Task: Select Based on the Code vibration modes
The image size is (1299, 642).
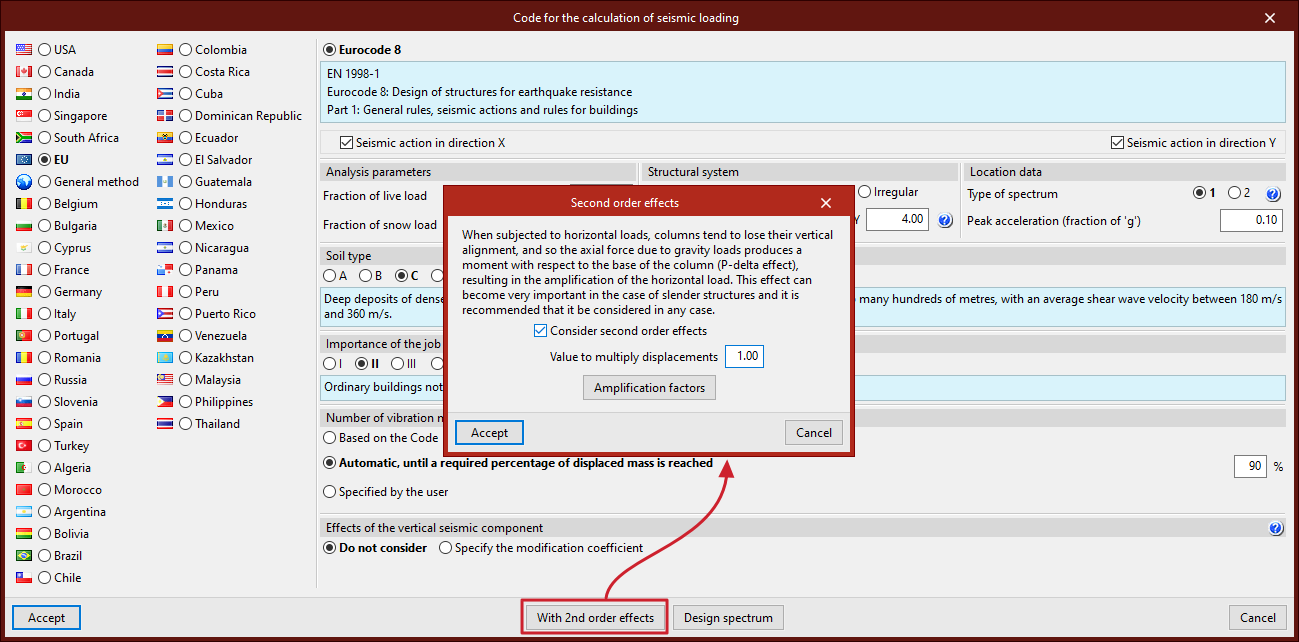Action: coord(330,438)
